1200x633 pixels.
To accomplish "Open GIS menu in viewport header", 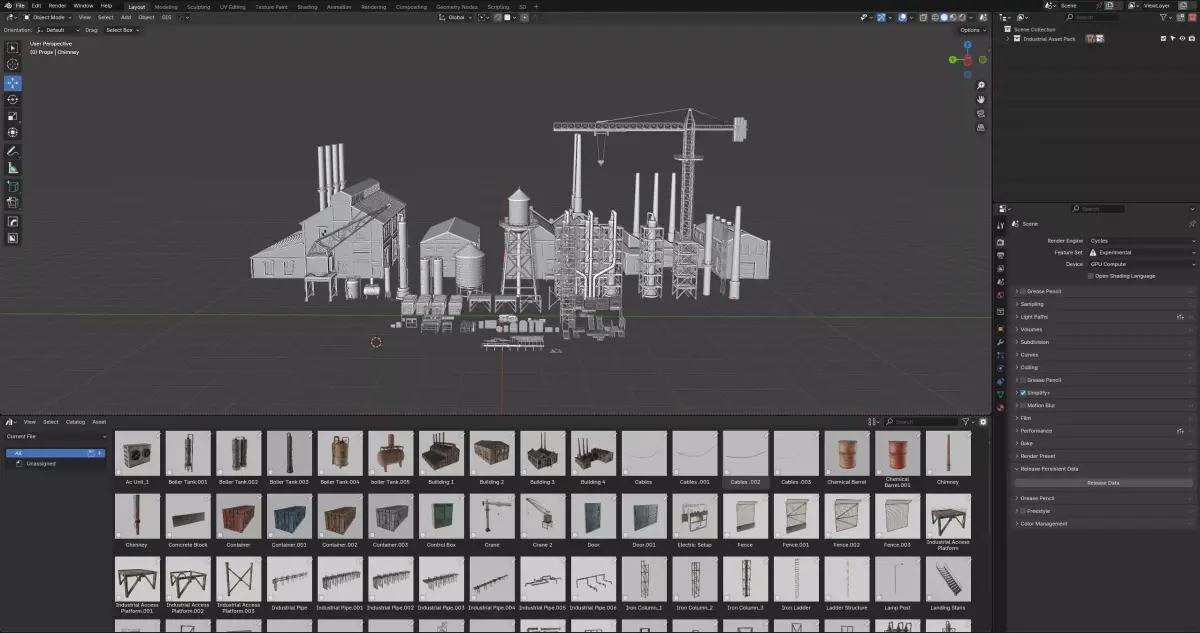I will coord(167,17).
